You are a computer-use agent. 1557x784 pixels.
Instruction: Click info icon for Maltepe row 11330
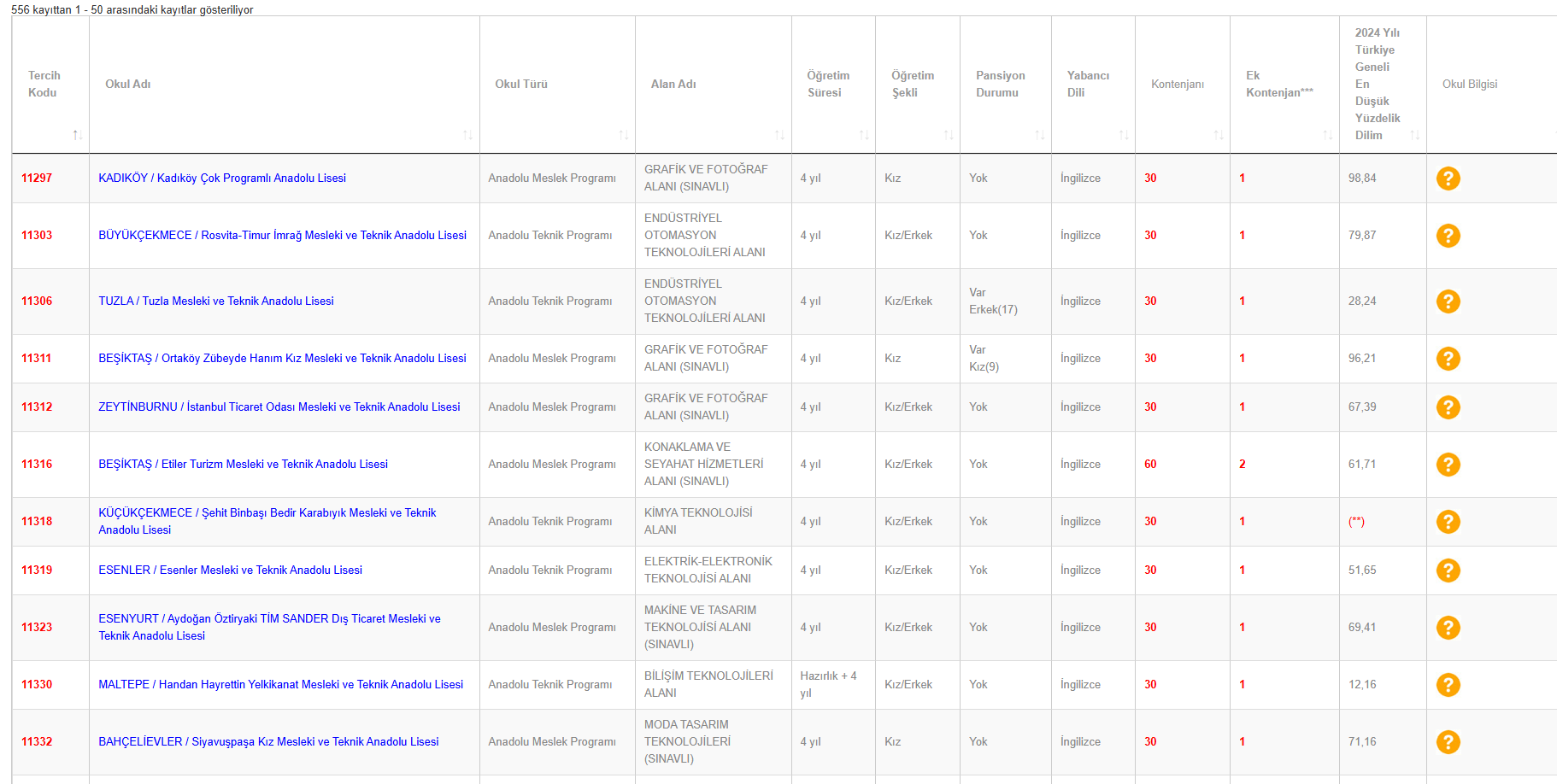coord(1448,685)
